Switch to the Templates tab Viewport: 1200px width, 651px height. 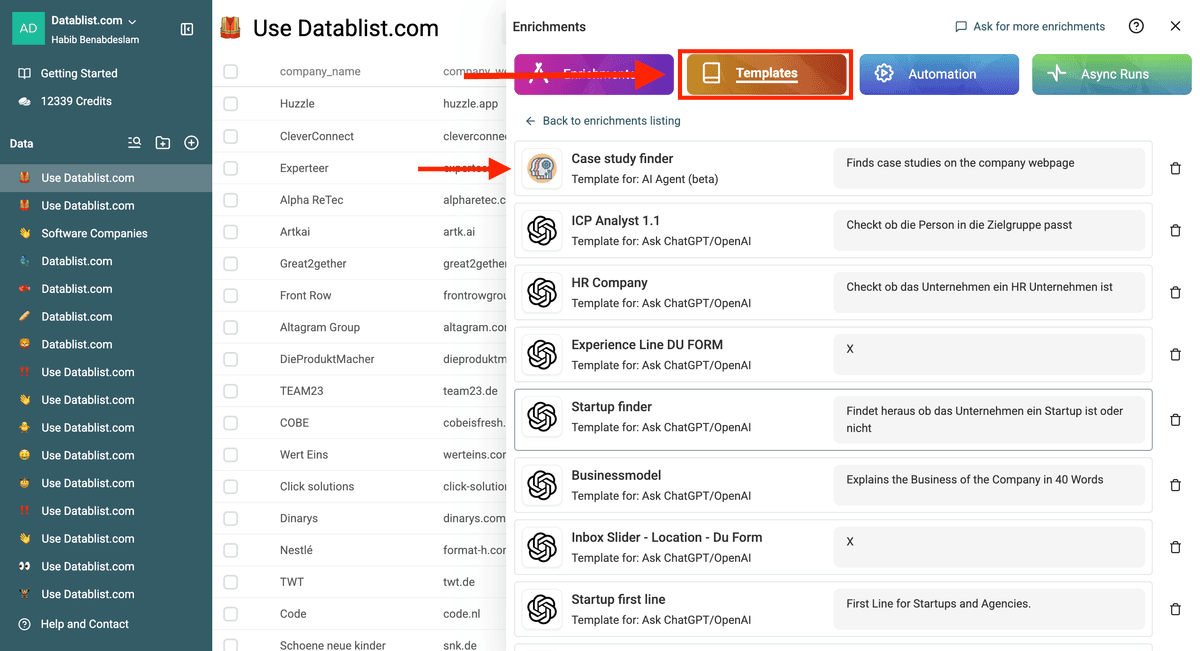pyautogui.click(x=766, y=74)
